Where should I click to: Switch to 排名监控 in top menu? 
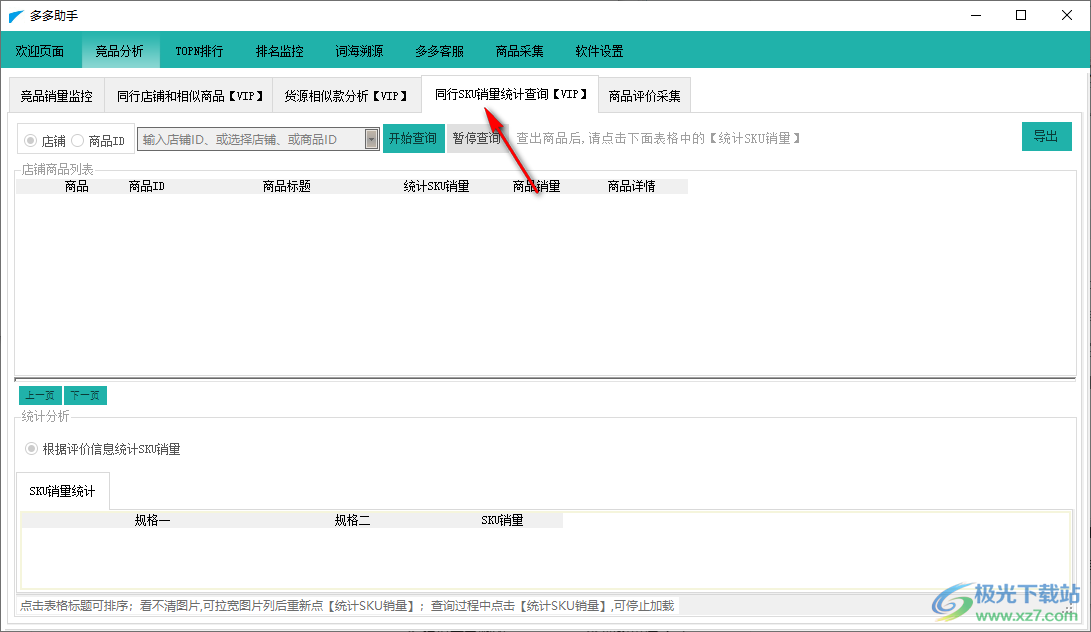(x=279, y=51)
